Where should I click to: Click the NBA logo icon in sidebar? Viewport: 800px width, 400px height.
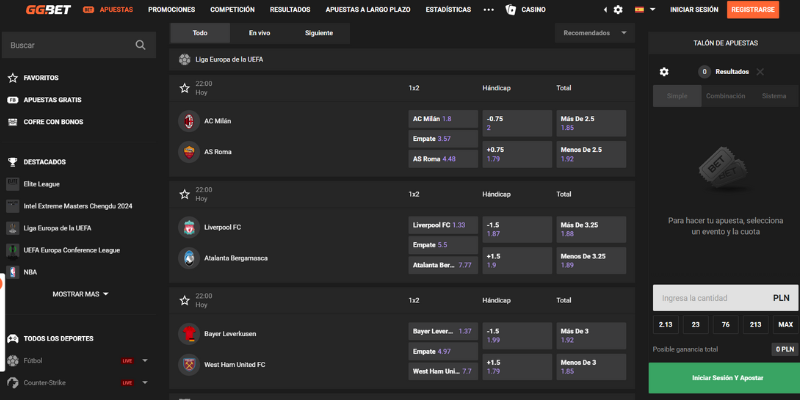pos(13,272)
